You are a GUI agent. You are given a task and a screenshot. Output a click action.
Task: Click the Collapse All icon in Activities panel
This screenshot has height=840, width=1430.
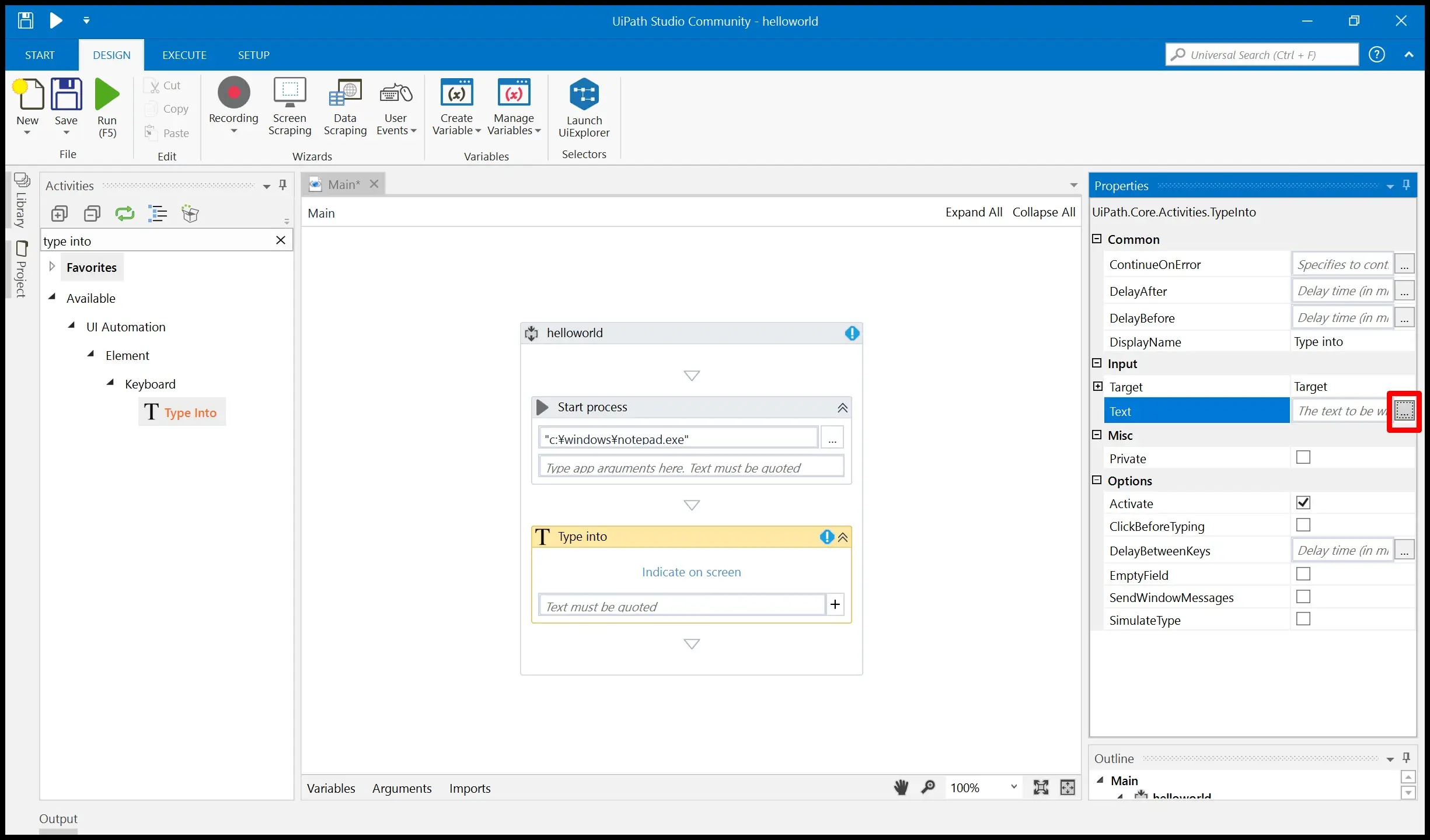point(92,213)
